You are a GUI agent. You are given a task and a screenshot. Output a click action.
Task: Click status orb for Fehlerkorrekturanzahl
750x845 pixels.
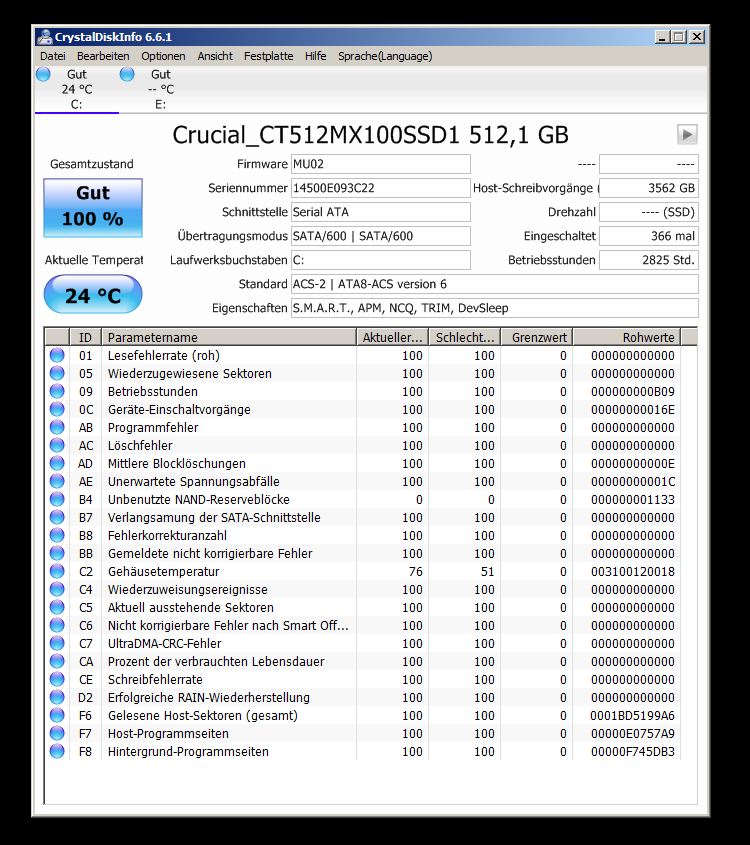tap(57, 535)
